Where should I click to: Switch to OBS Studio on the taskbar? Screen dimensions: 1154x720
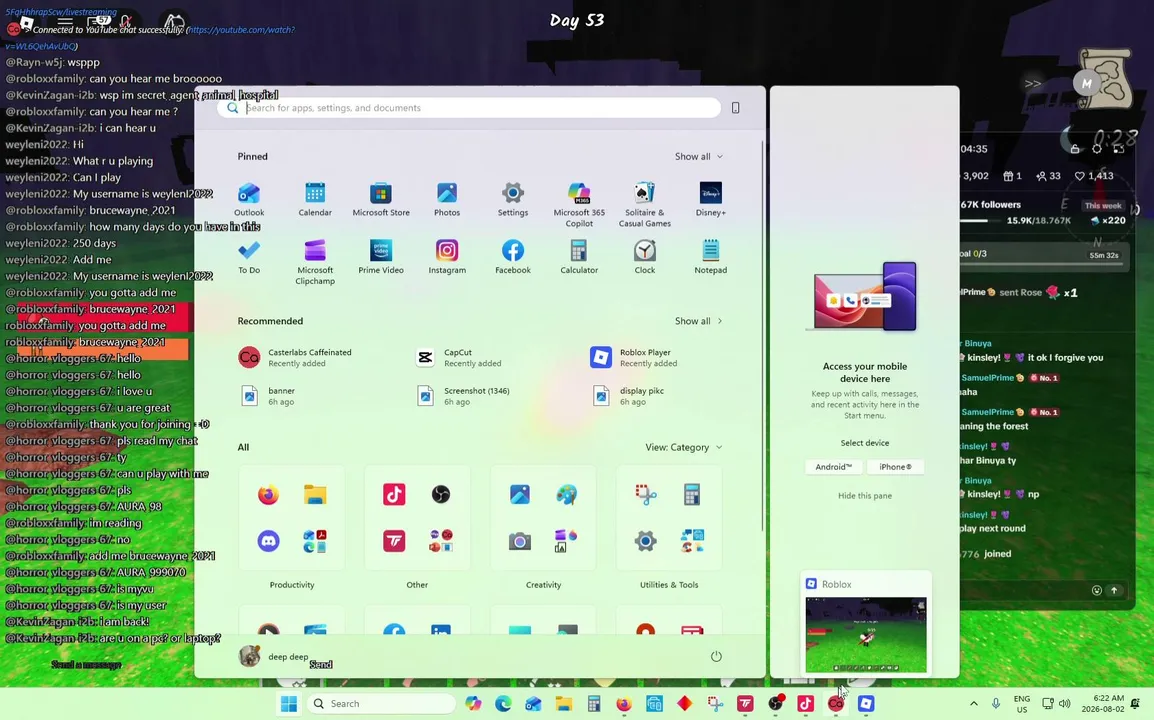pyautogui.click(x=775, y=704)
